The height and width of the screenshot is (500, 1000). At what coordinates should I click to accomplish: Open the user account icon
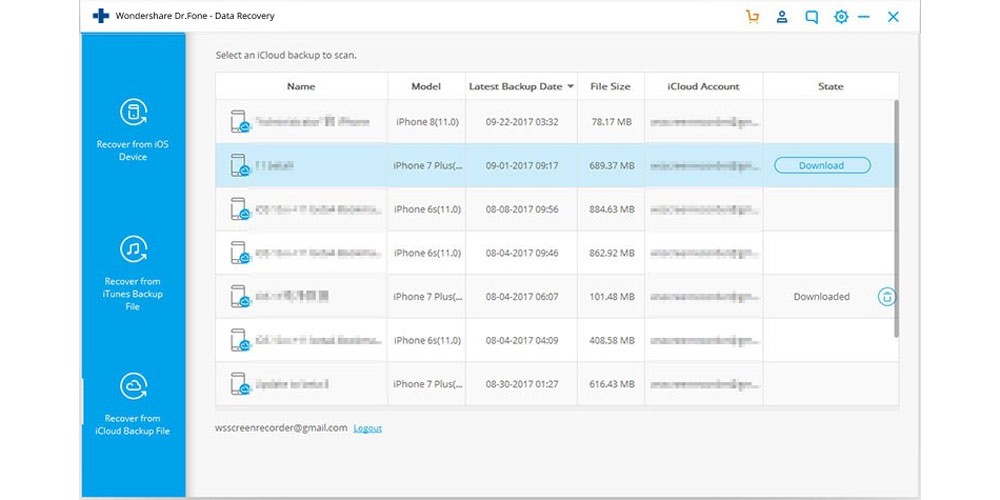point(782,17)
